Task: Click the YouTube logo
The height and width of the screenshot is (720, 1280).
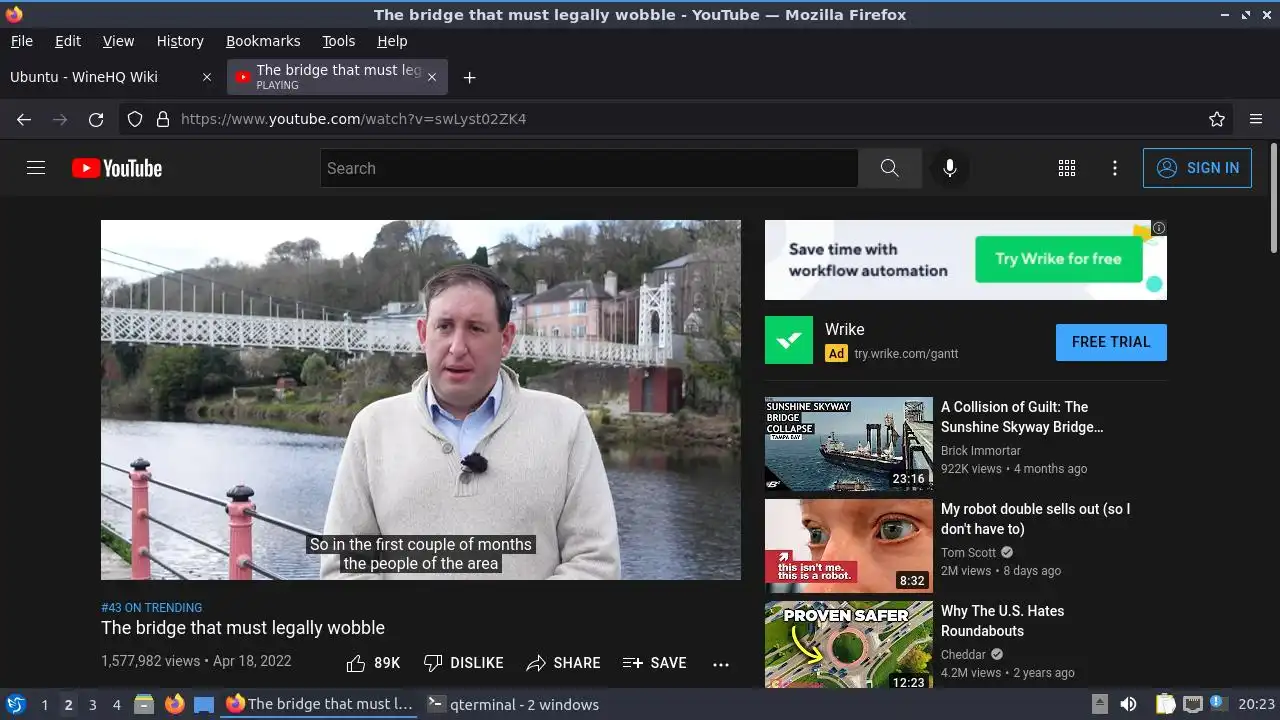Action: pyautogui.click(x=117, y=168)
